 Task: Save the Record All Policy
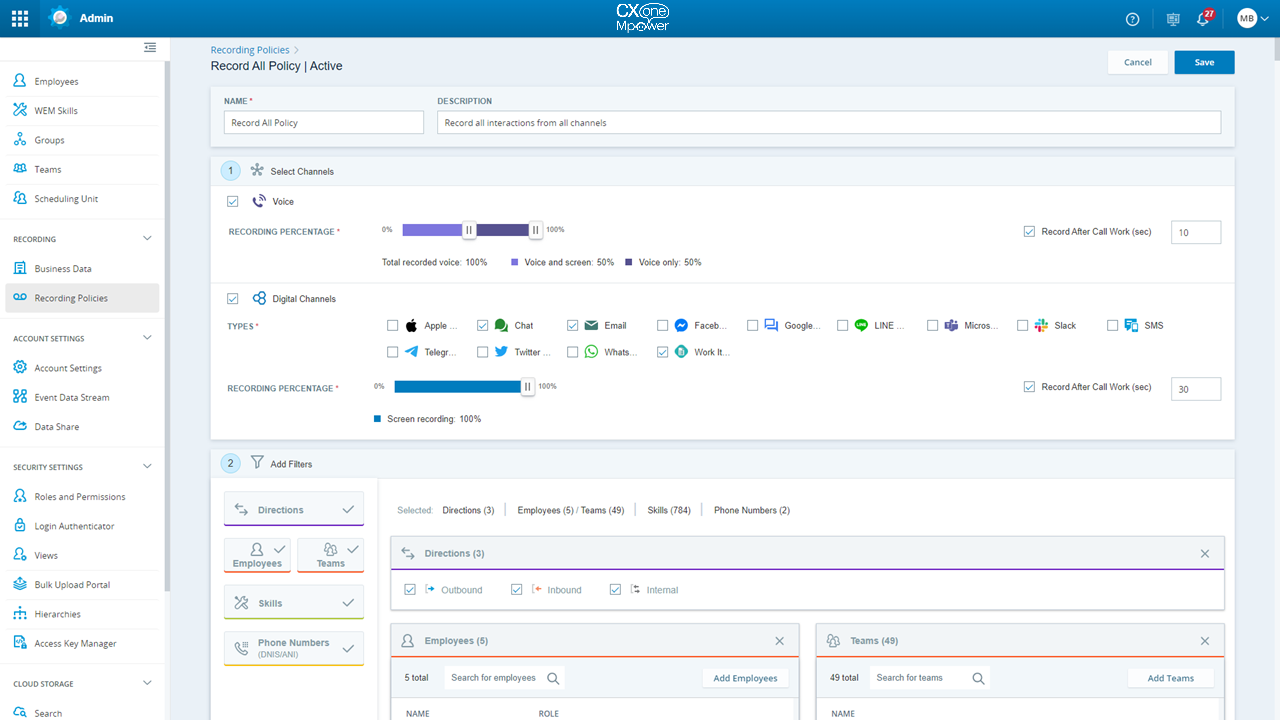pyautogui.click(x=1204, y=61)
